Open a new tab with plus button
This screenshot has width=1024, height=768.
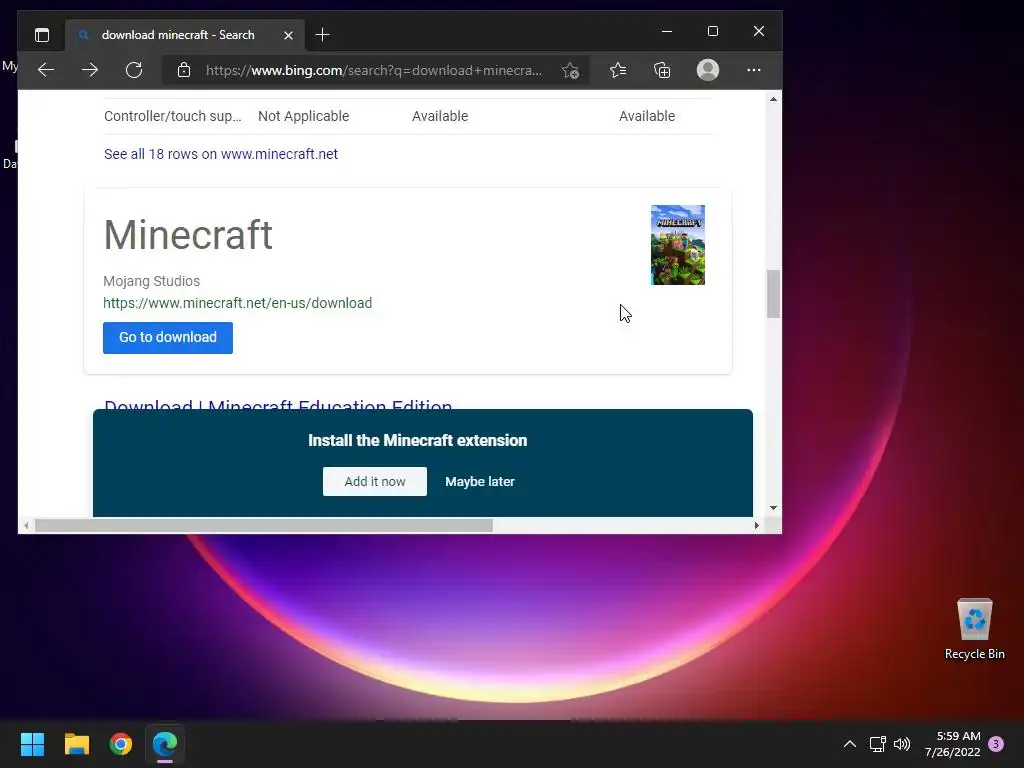click(x=322, y=35)
